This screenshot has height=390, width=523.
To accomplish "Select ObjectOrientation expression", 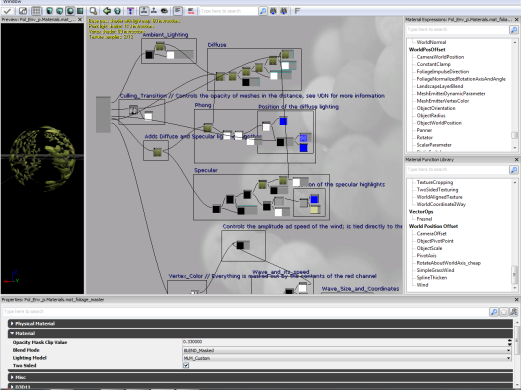I will (436, 108).
